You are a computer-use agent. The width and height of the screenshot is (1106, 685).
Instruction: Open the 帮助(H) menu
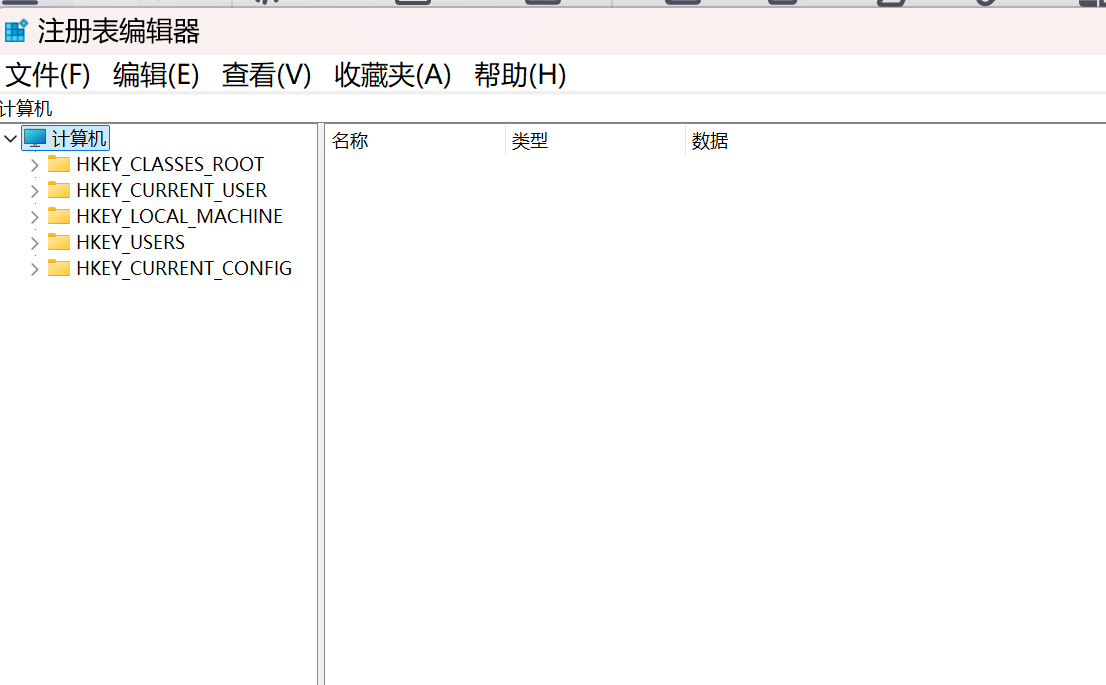pyautogui.click(x=520, y=75)
